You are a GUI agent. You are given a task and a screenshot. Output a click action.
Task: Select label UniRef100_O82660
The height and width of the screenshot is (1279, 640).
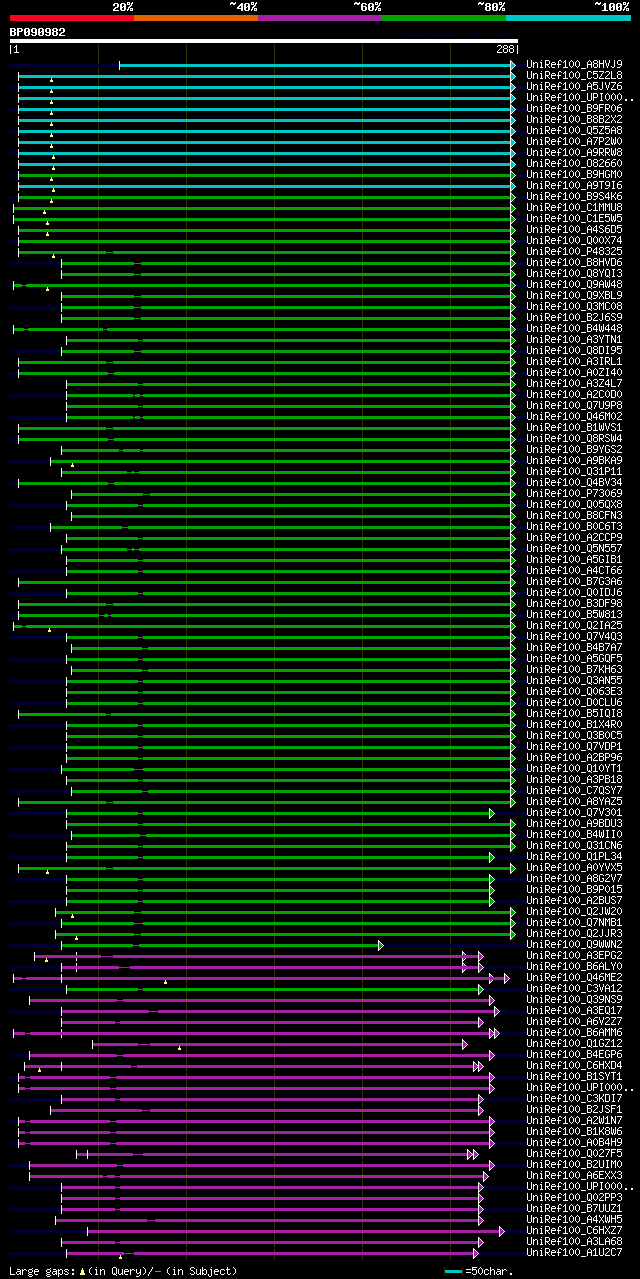(574, 164)
